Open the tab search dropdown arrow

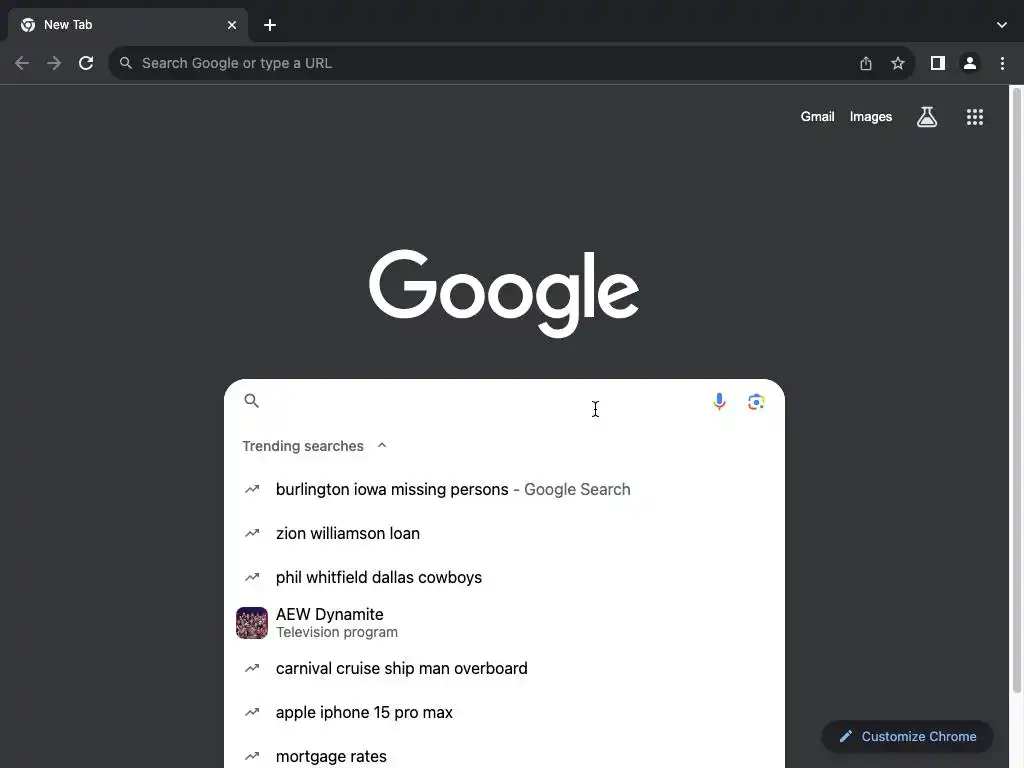pyautogui.click(x=1002, y=25)
